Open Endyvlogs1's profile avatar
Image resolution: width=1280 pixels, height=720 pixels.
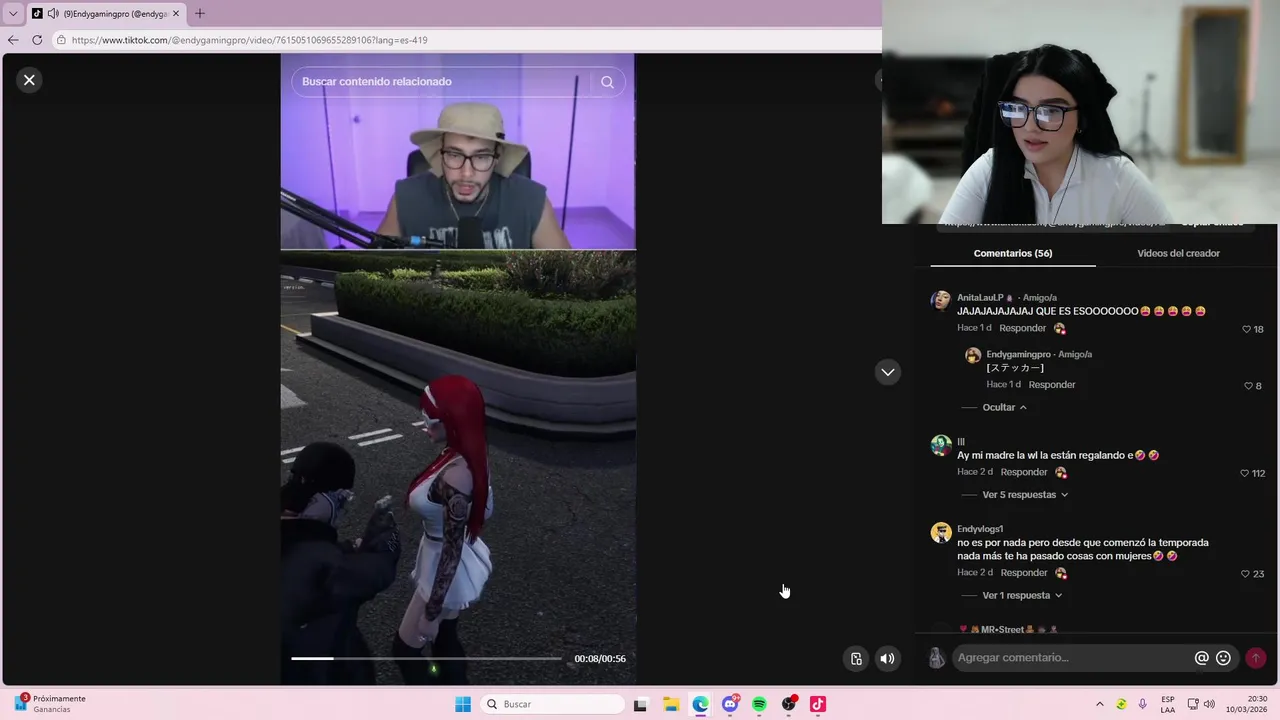[x=940, y=533]
